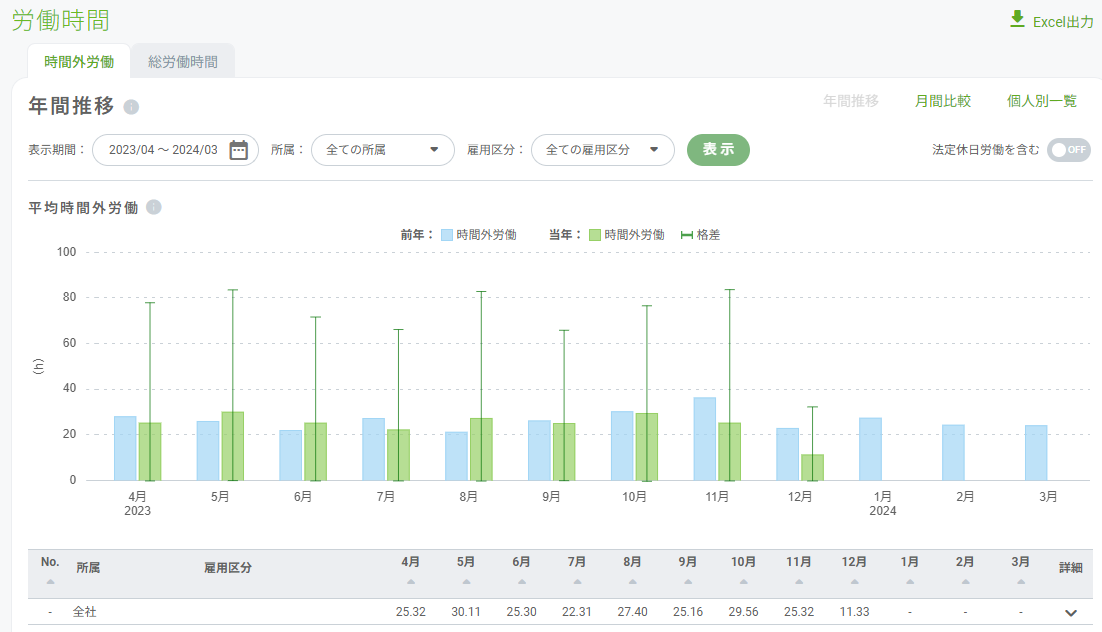Switch to 総労働時間 tab
The width and height of the screenshot is (1102, 632).
click(183, 62)
